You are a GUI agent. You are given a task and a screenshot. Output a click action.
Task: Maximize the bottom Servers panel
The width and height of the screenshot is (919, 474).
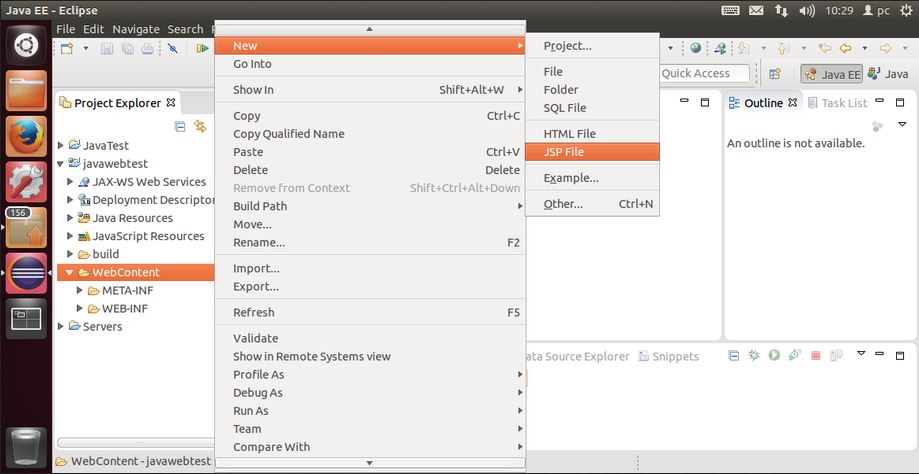(x=900, y=354)
